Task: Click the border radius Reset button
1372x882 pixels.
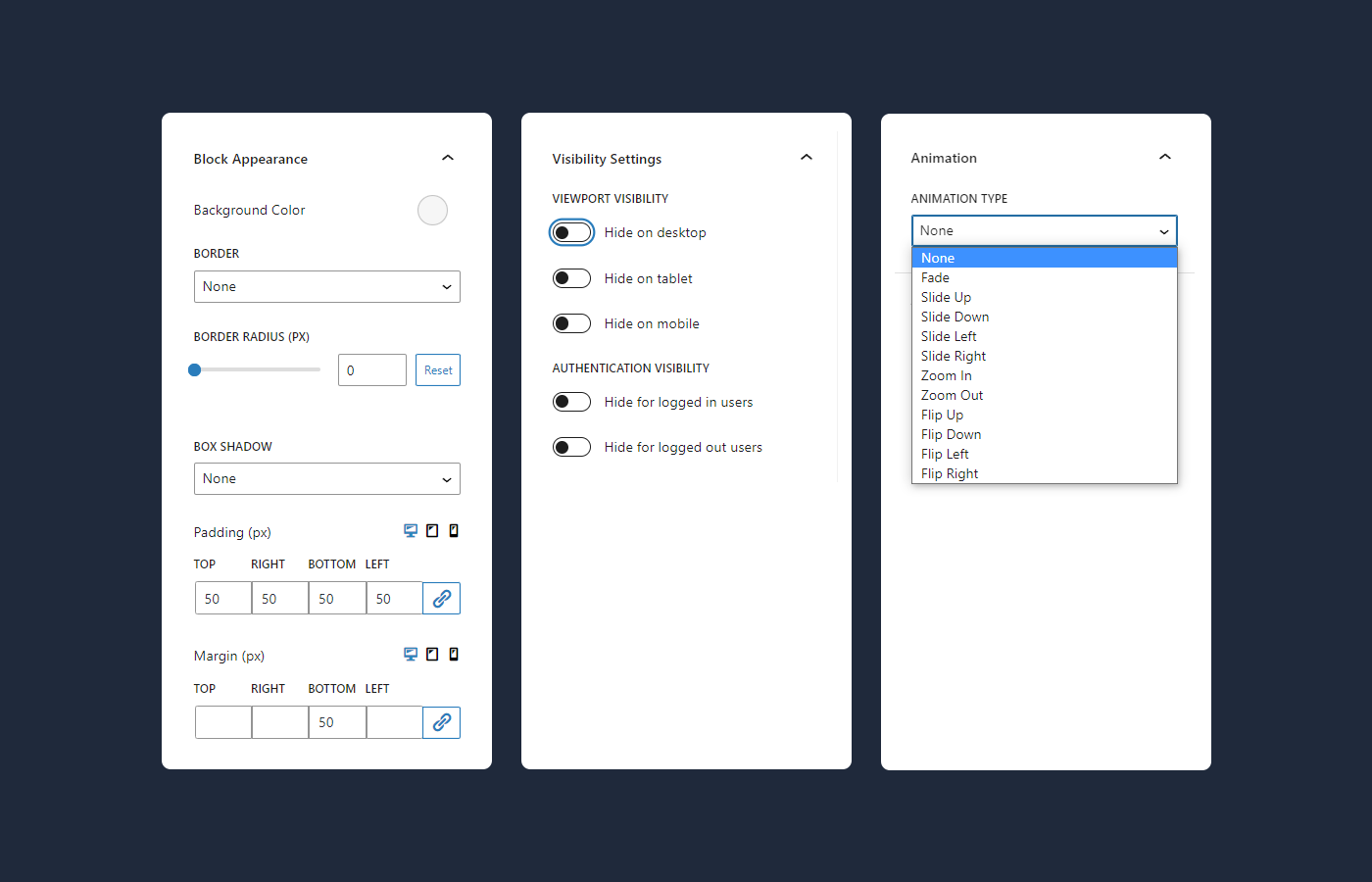Action: click(x=438, y=369)
